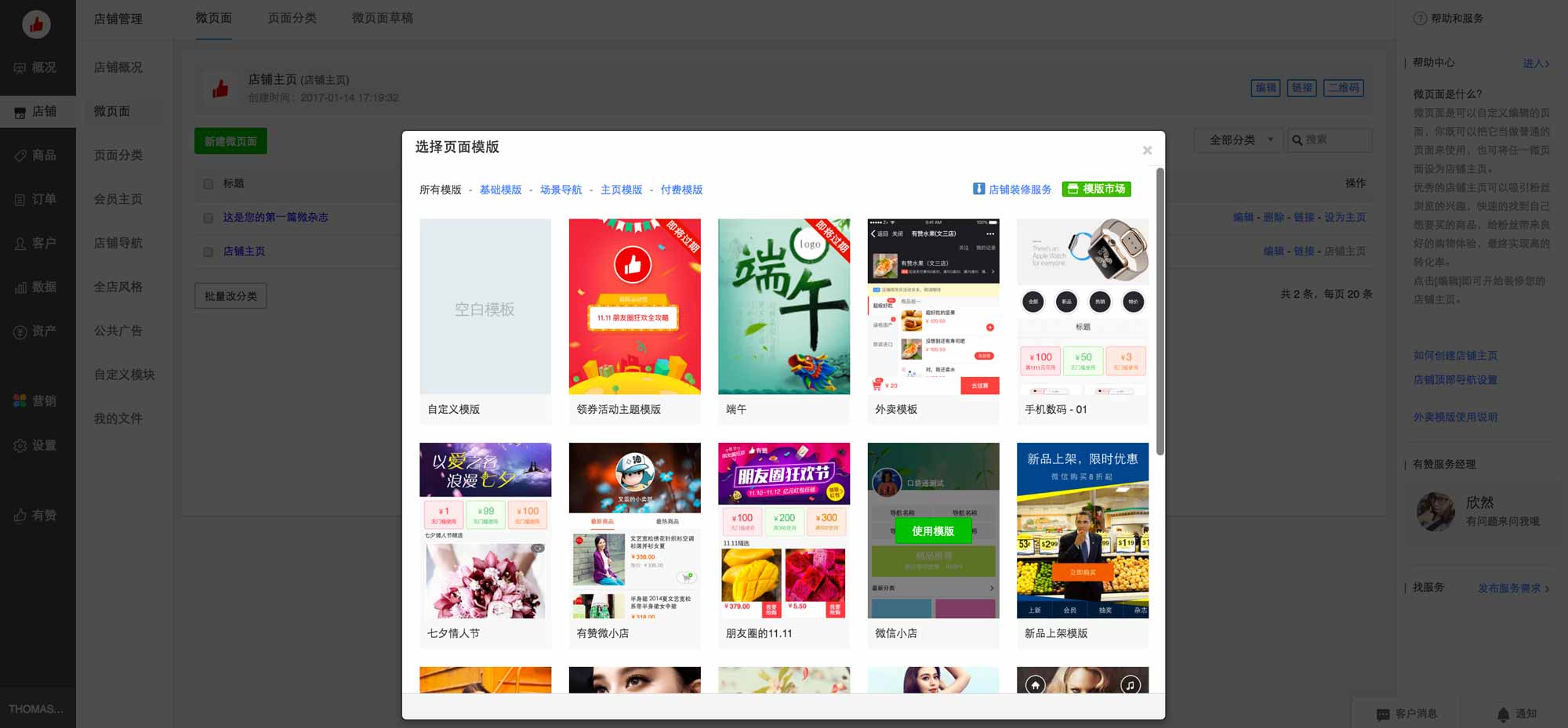The width and height of the screenshot is (1568, 728).
Task: Click the 编辑 button in shop homepage header
Action: click(x=1266, y=88)
